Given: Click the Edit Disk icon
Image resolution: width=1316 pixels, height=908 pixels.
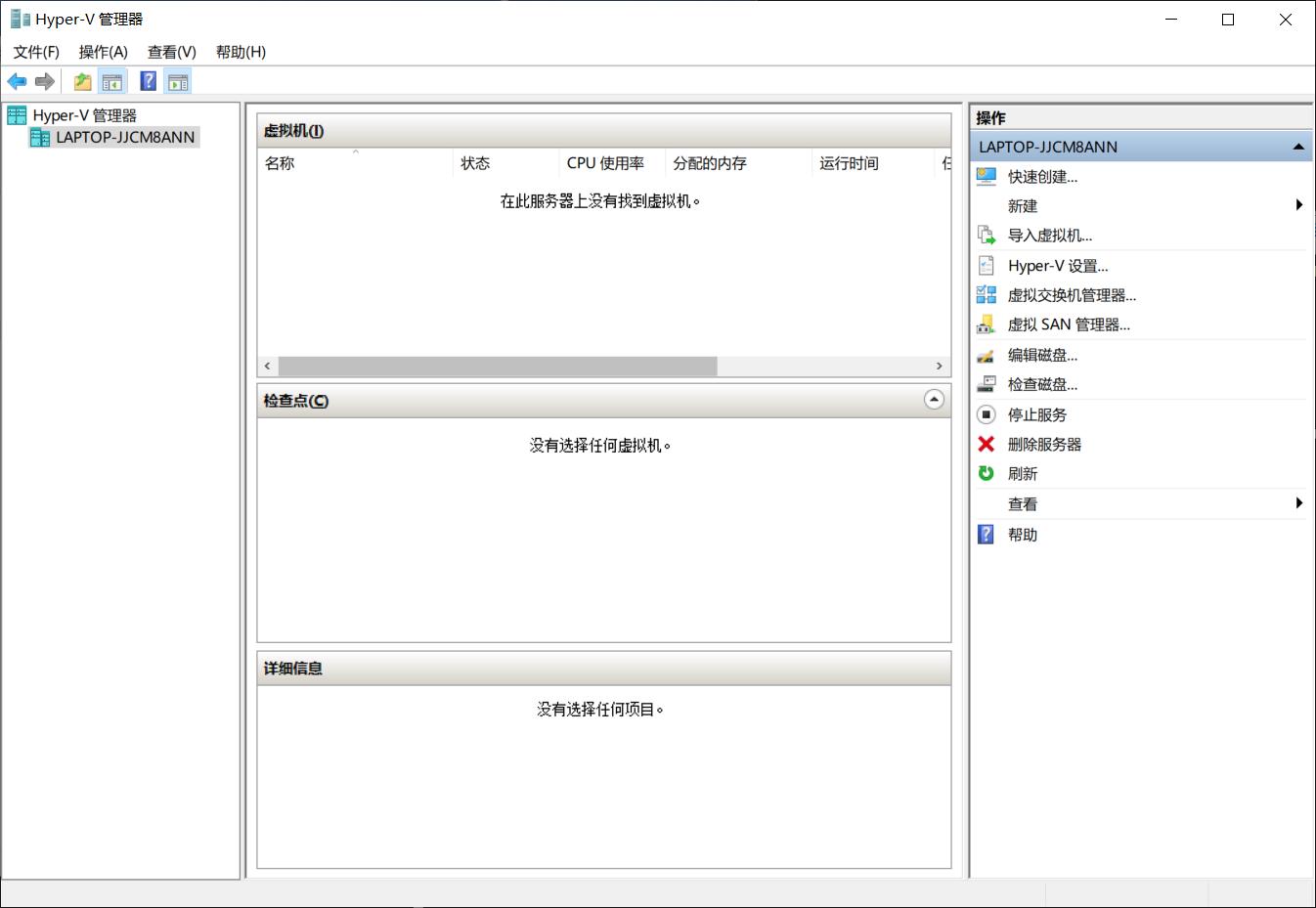Looking at the screenshot, I should pos(987,355).
